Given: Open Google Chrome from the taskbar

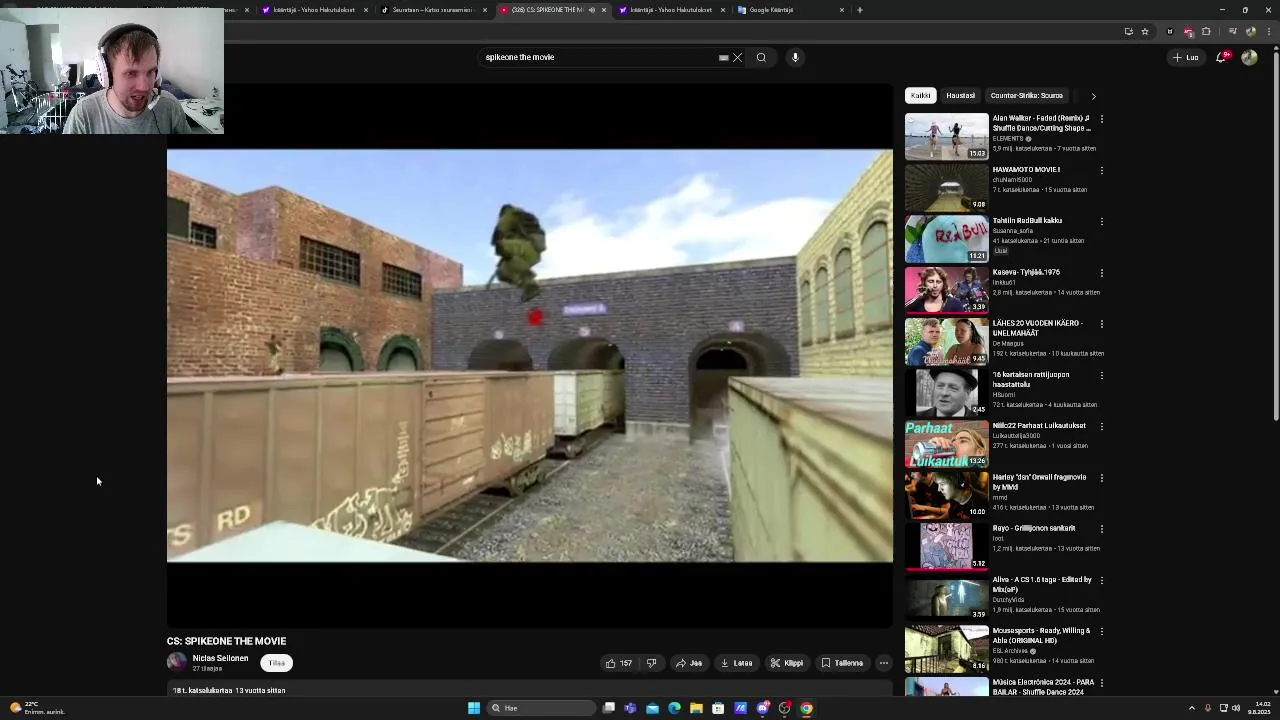Looking at the screenshot, I should pos(806,708).
